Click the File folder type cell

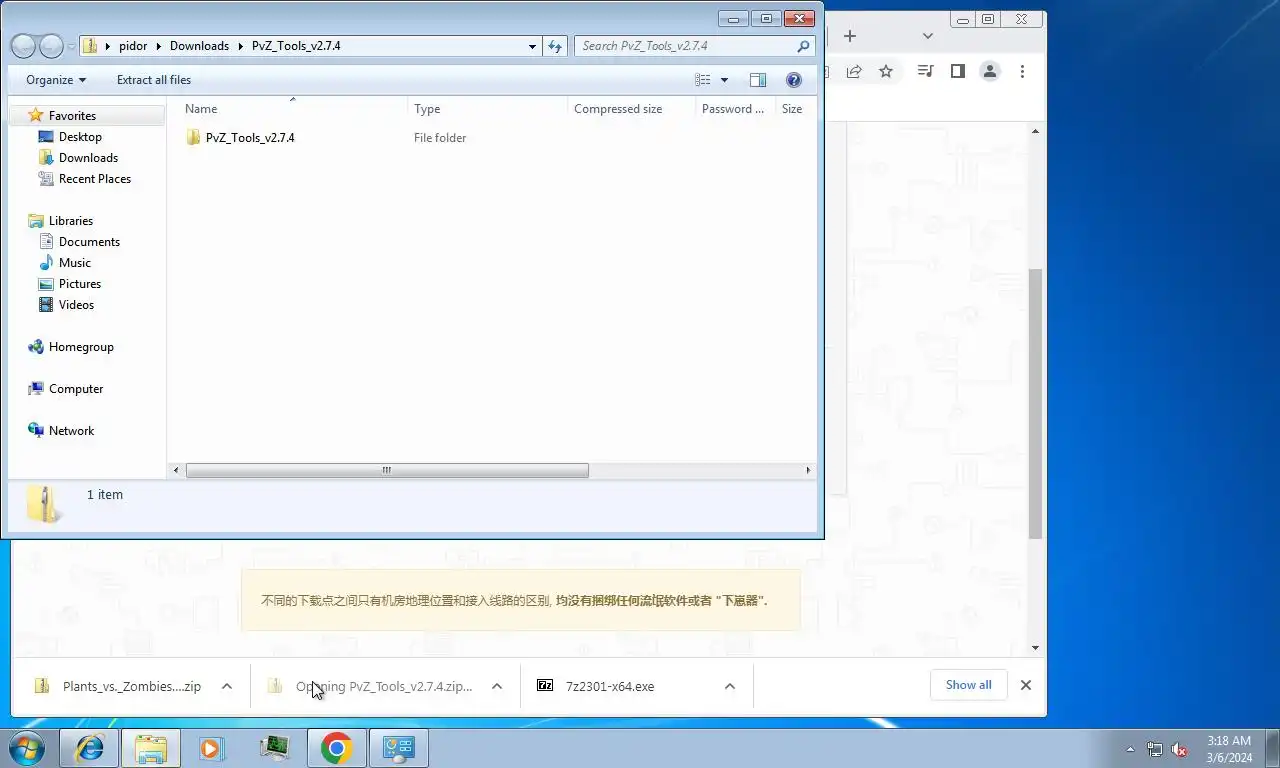440,138
